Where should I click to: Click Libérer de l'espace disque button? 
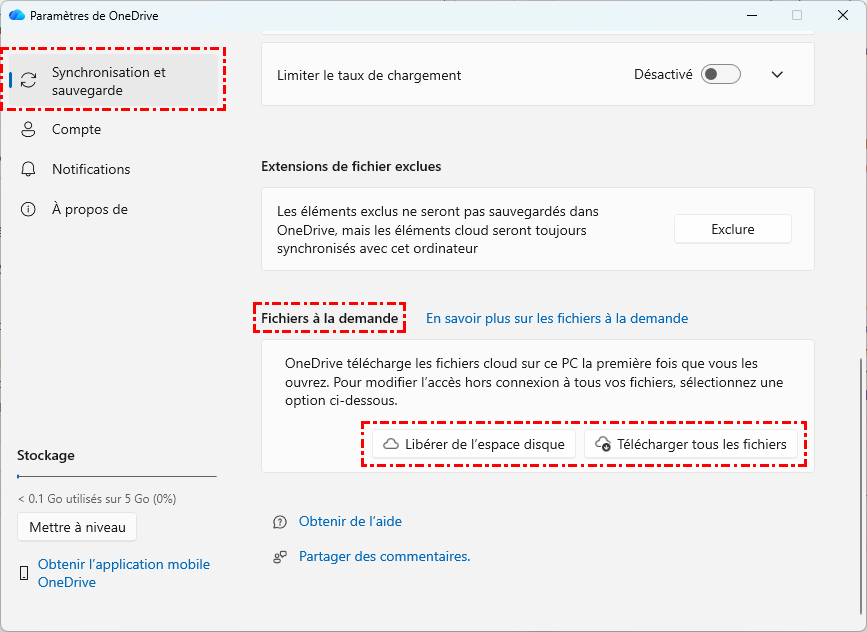(x=474, y=444)
